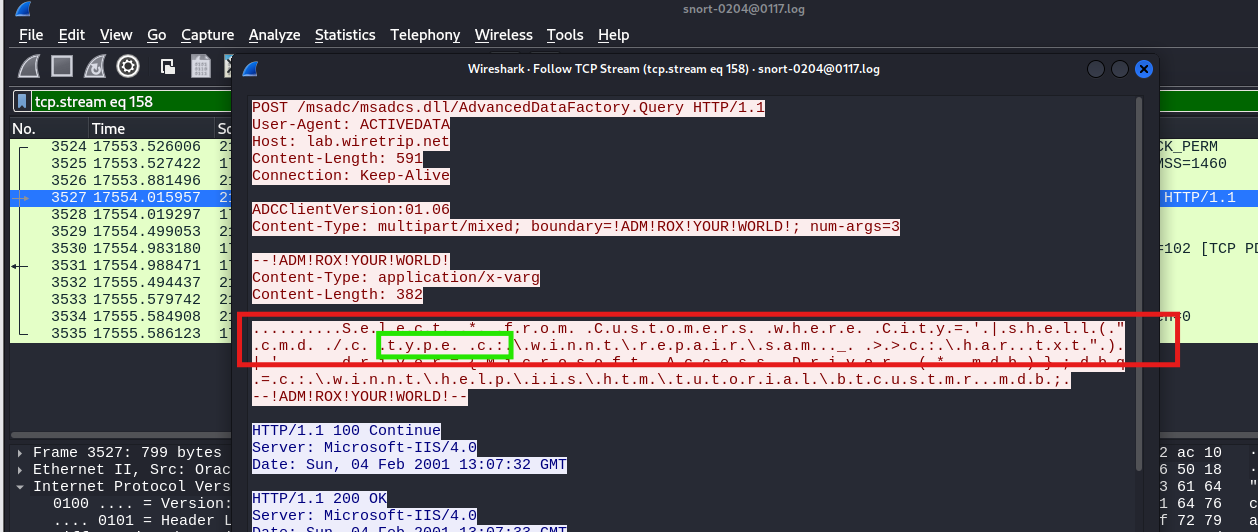Click the Start capturing packets shark fin icon
Image resolution: width=1258 pixels, height=532 pixels.
30,67
